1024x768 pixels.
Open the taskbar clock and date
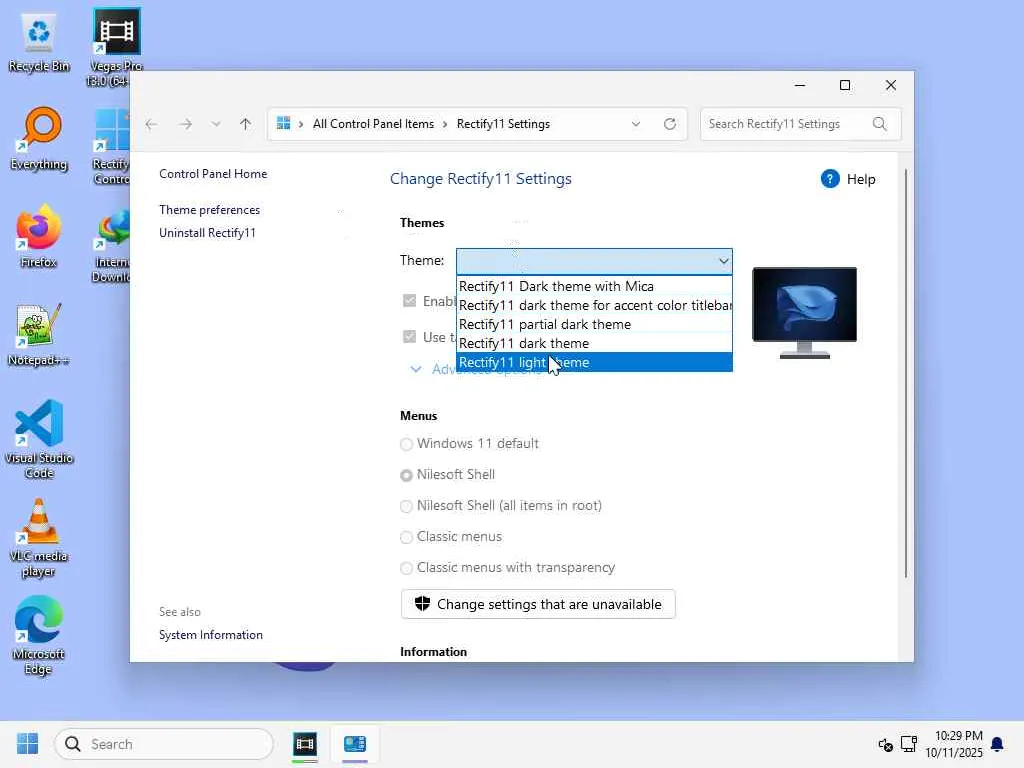pyautogui.click(x=953, y=744)
